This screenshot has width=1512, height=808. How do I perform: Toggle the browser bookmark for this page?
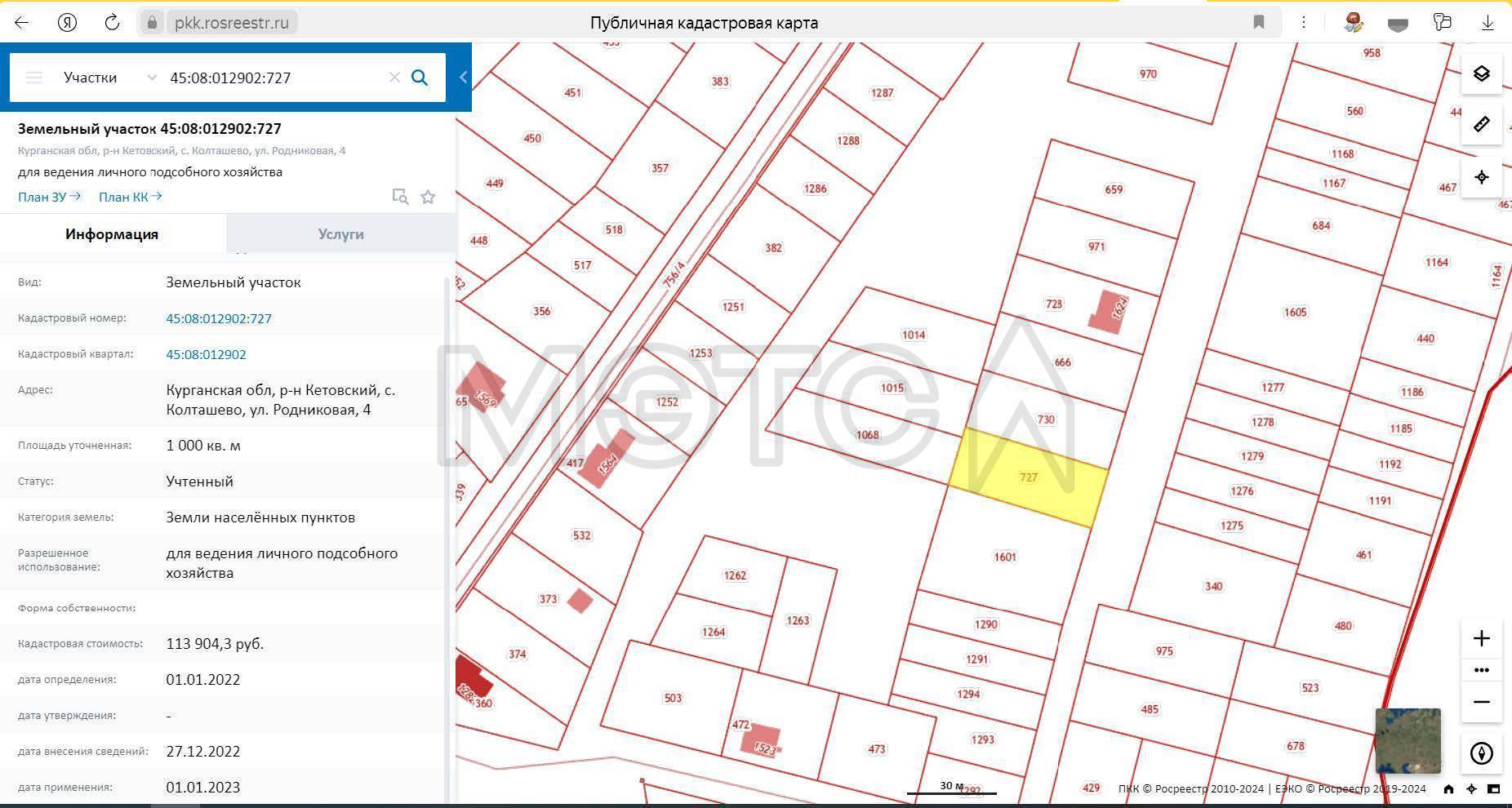coord(1258,22)
